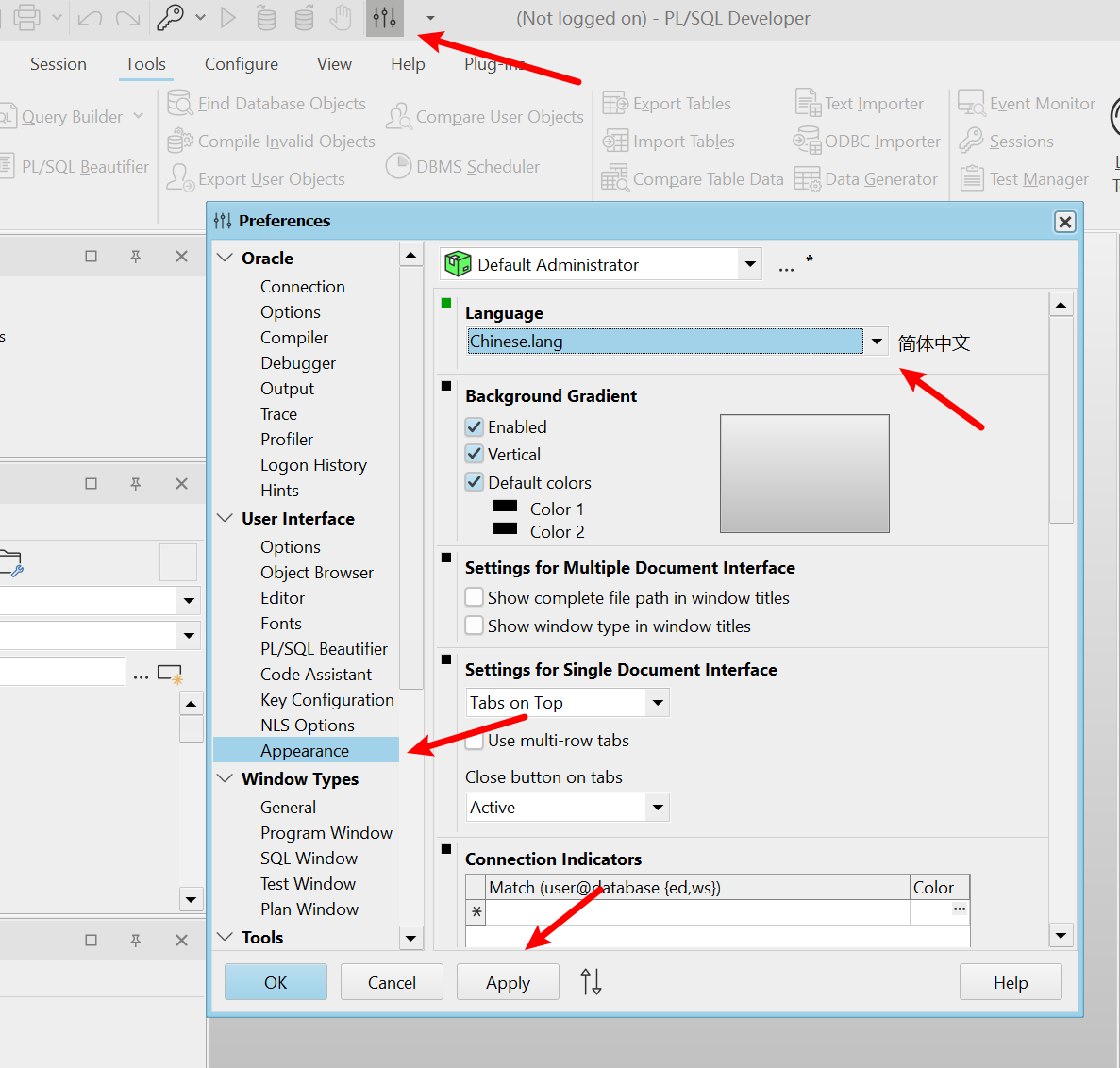
Task: Open the Help ribbon tab
Action: [408, 63]
